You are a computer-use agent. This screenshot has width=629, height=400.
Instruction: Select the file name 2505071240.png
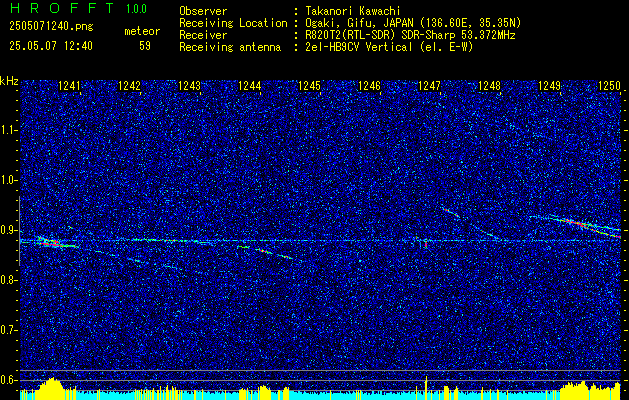pyautogui.click(x=51, y=27)
